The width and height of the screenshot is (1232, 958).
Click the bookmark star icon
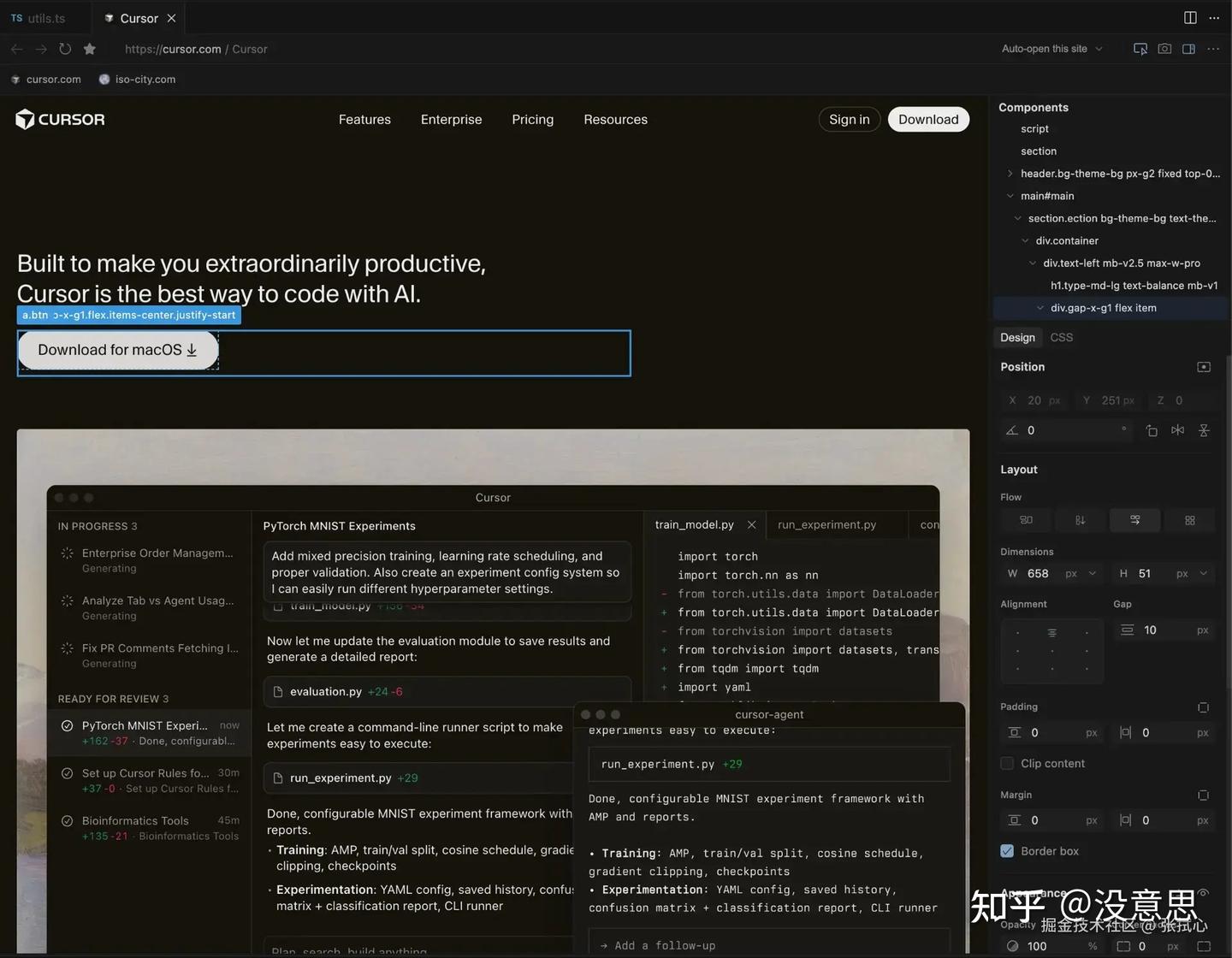coord(90,49)
